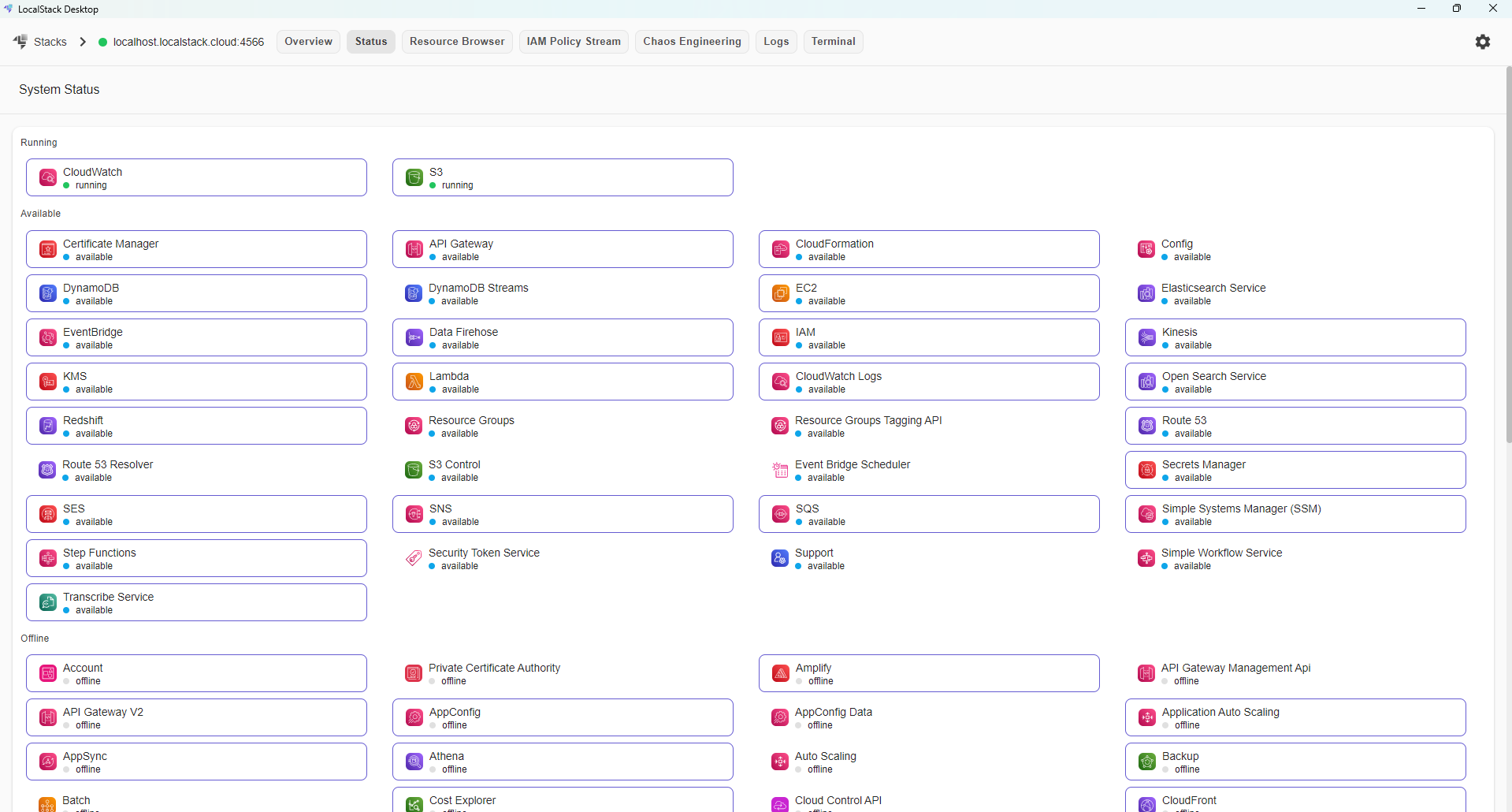The image size is (1512, 812).
Task: Click the KMS icon
Action: [48, 382]
